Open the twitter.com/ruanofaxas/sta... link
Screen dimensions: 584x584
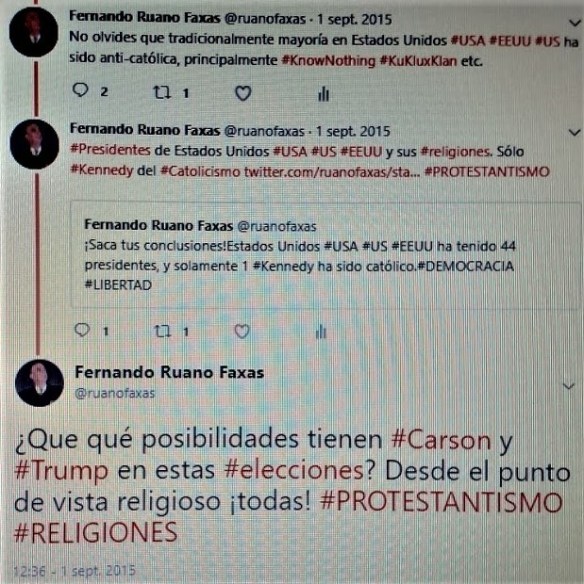coord(332,172)
